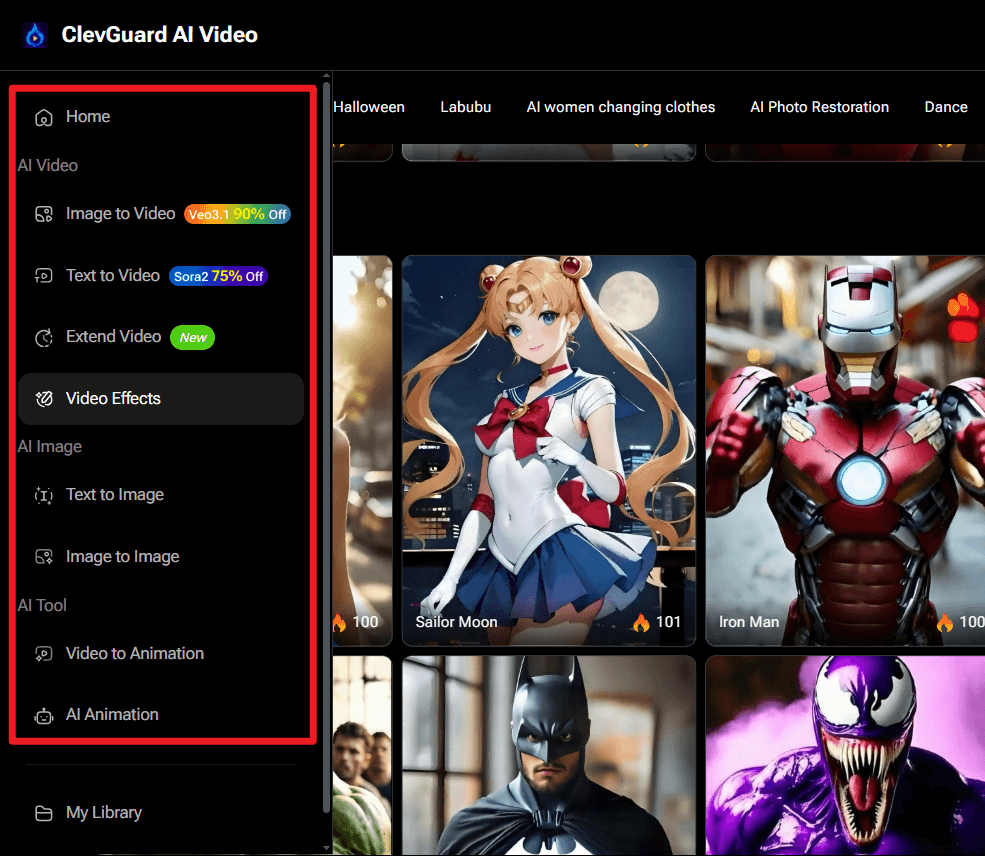Switch to the Halloween category tab
The image size is (985, 856).
point(369,106)
